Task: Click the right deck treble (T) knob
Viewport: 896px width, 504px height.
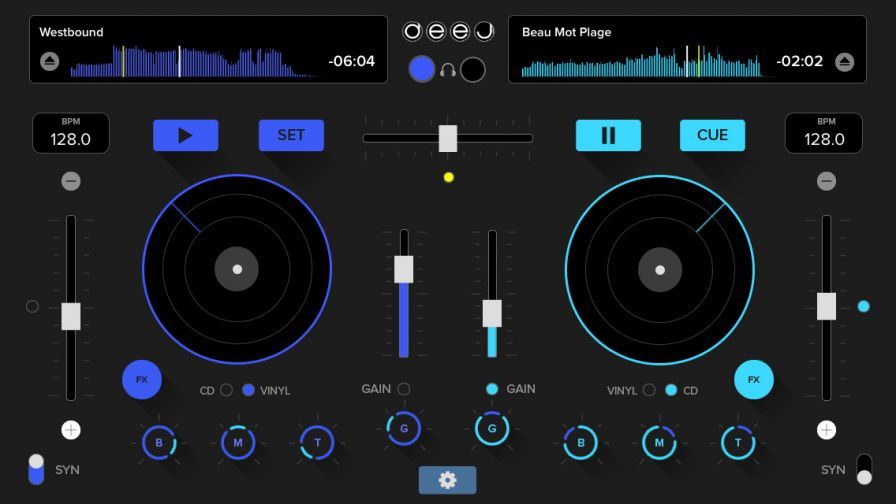Action: click(x=738, y=442)
